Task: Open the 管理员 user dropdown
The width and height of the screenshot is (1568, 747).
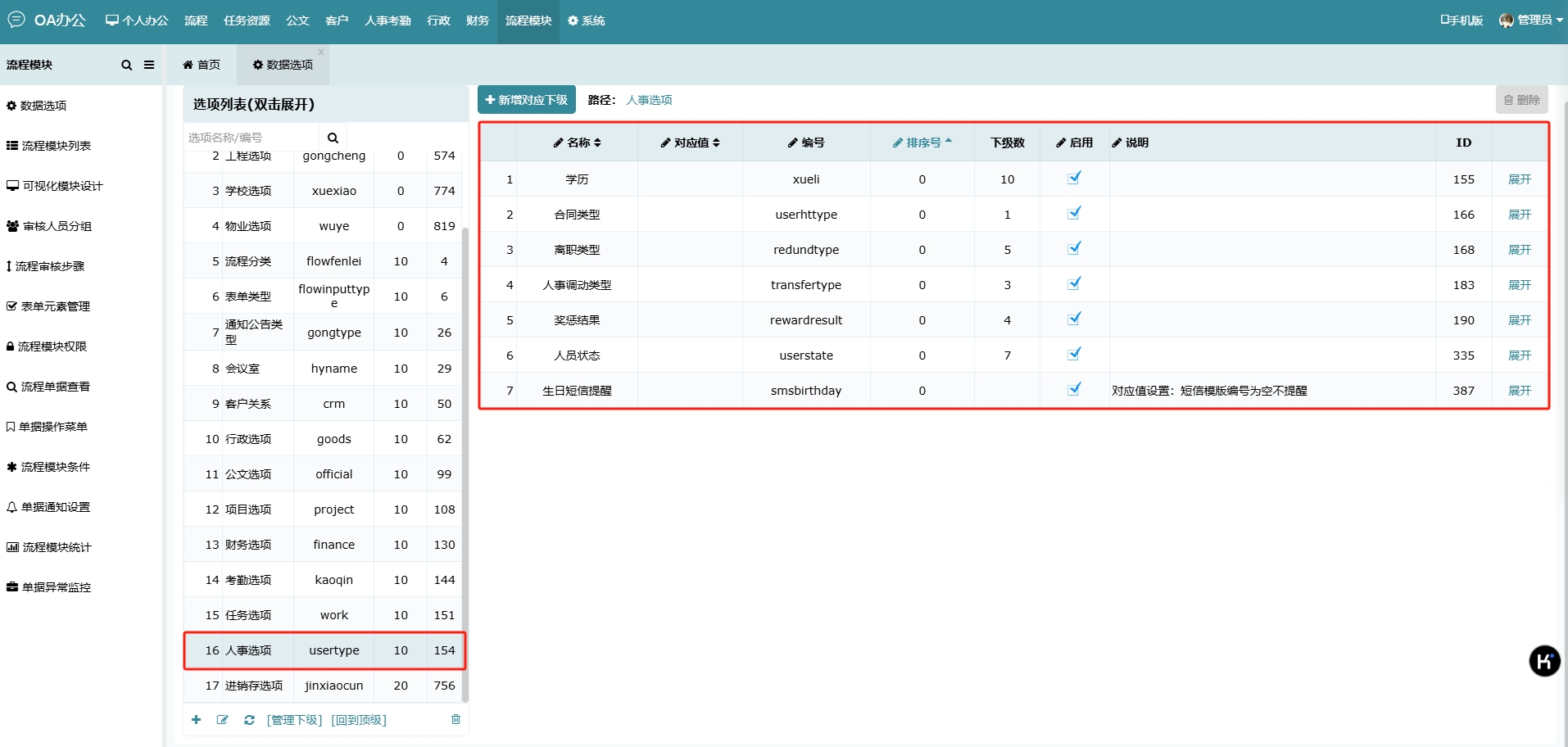Action: tap(1530, 20)
